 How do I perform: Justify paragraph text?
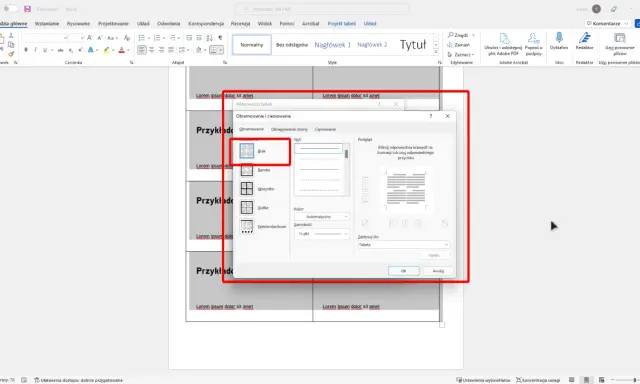pos(171,50)
